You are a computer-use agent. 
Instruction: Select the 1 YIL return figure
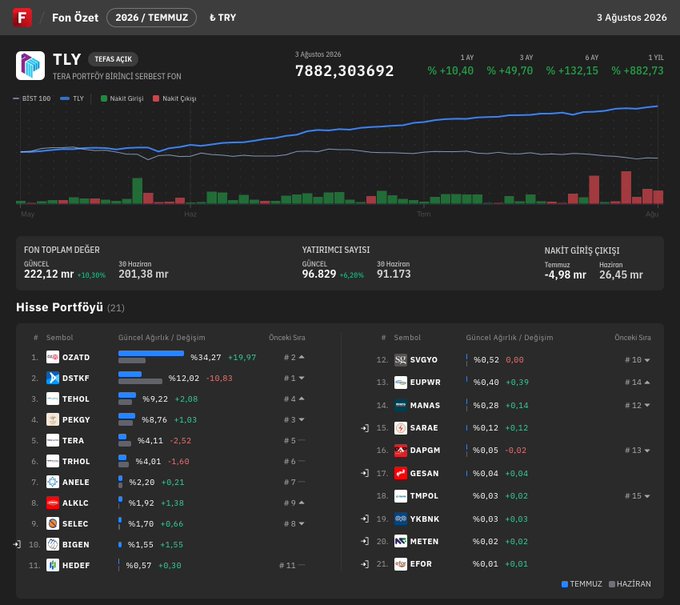coord(637,71)
